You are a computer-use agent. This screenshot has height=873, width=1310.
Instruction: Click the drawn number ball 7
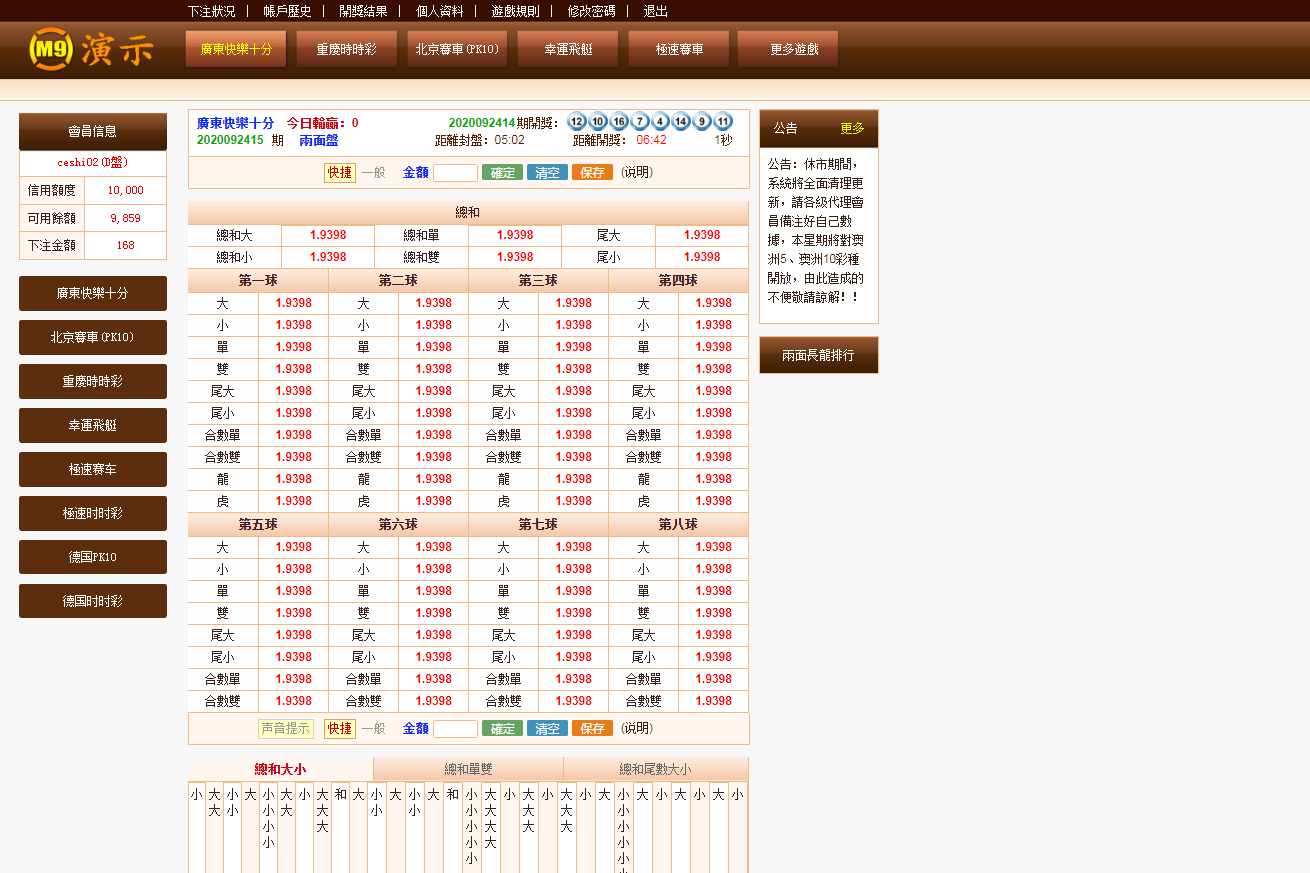tap(638, 121)
